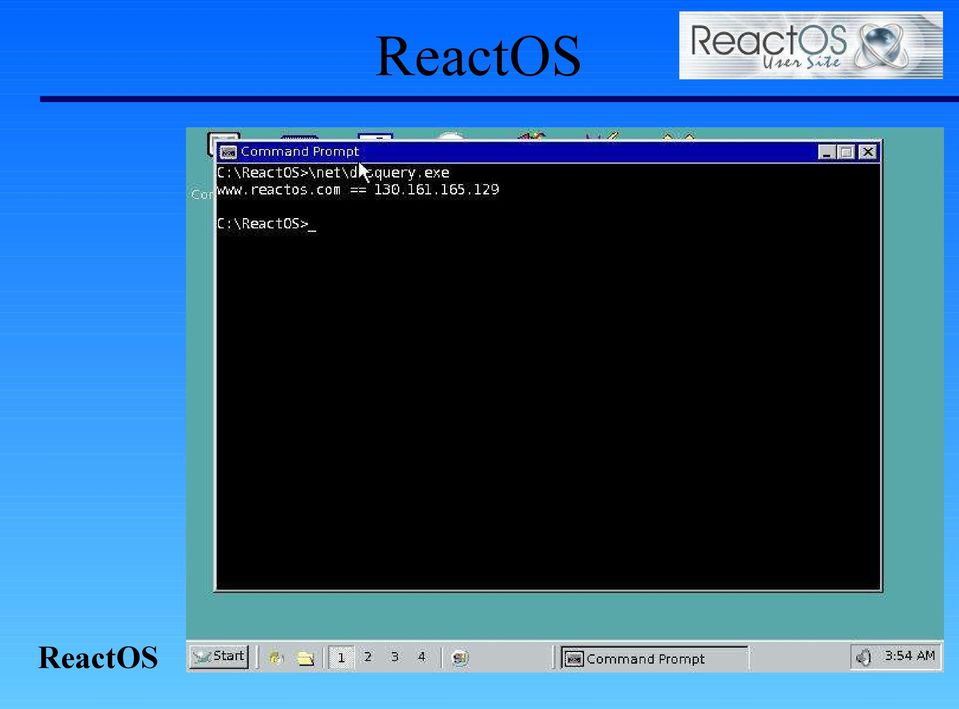Click the Command Prompt title bar icon
Image resolution: width=959 pixels, height=709 pixels.
[x=228, y=152]
